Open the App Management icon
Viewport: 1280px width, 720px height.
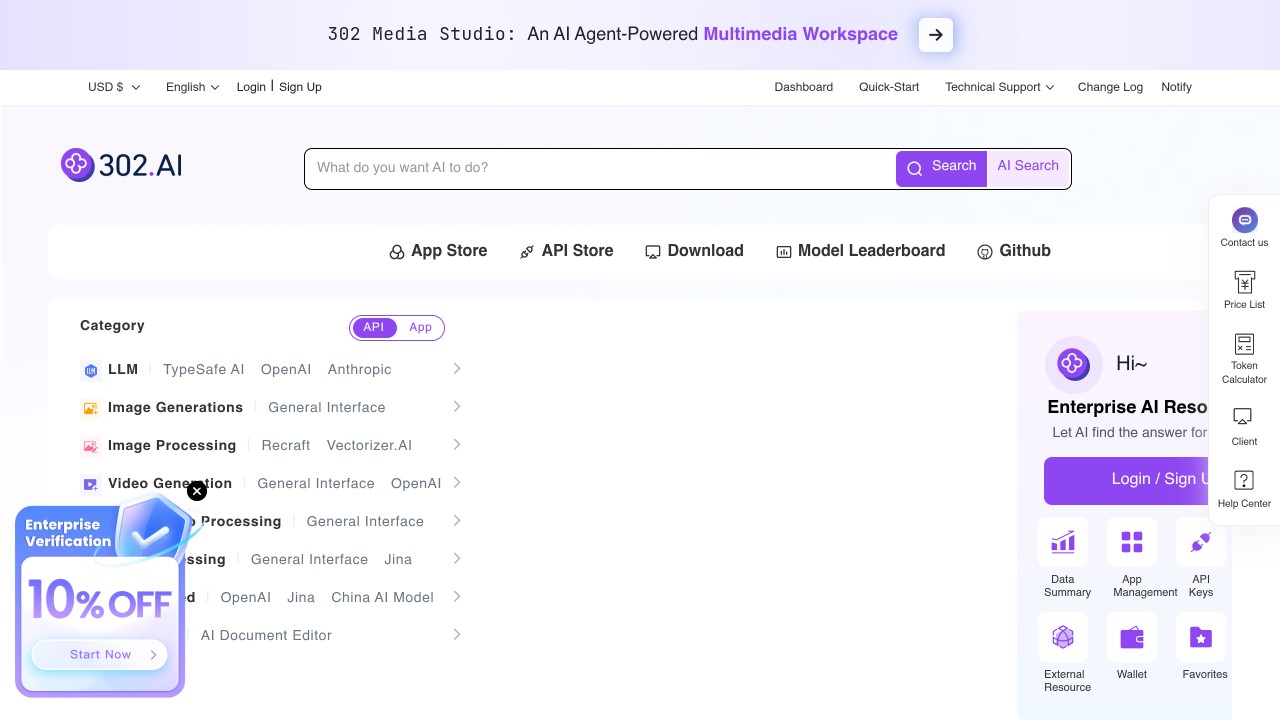[1132, 542]
